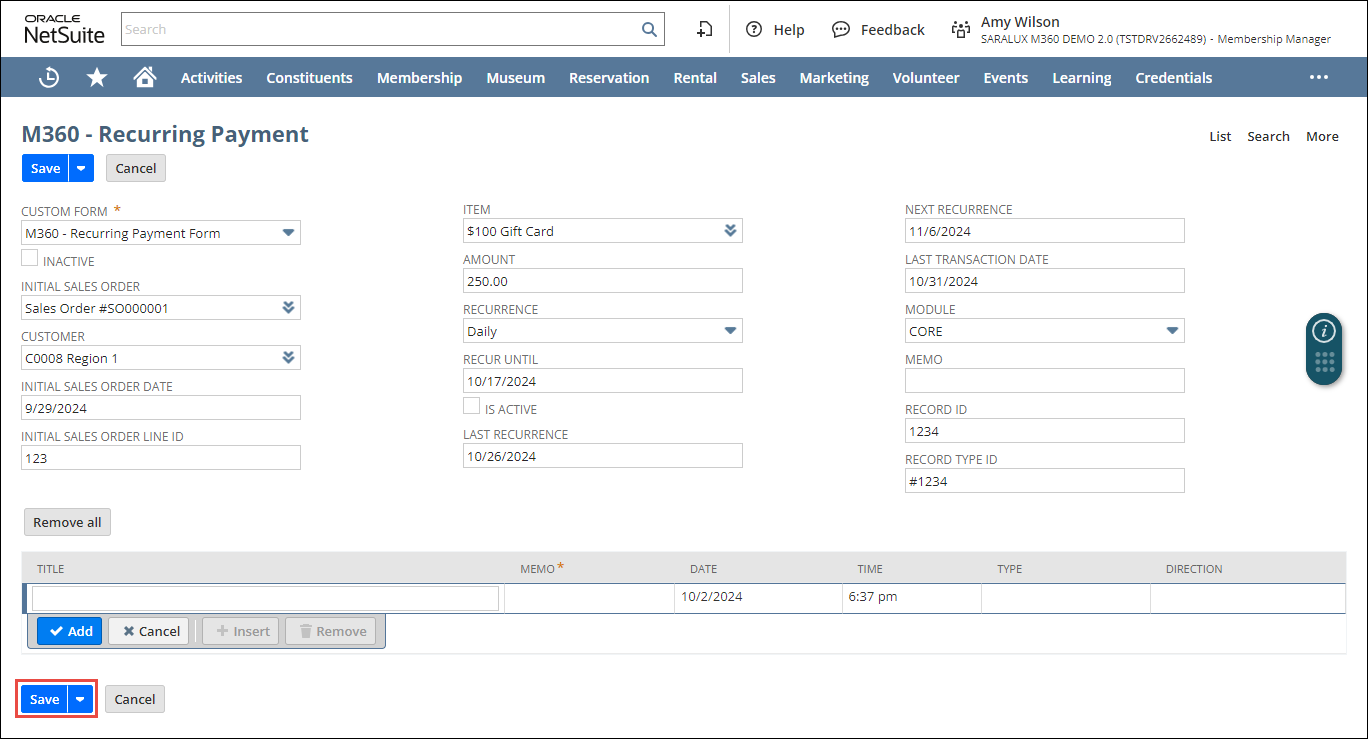Open the Membership menu
The image size is (1368, 739).
click(x=419, y=77)
